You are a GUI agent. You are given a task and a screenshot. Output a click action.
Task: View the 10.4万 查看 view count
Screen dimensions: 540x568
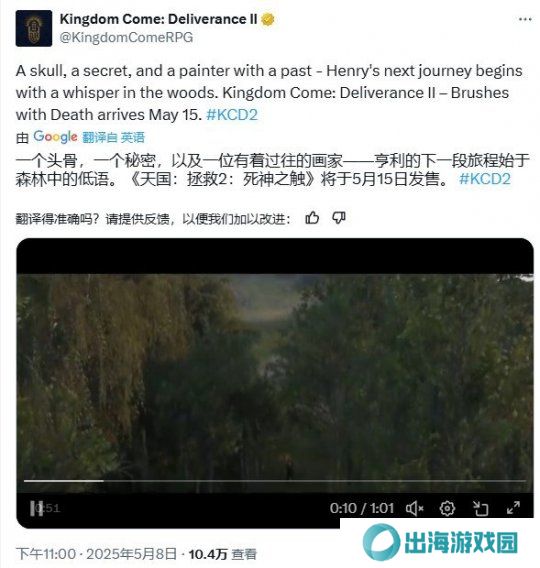[222, 554]
